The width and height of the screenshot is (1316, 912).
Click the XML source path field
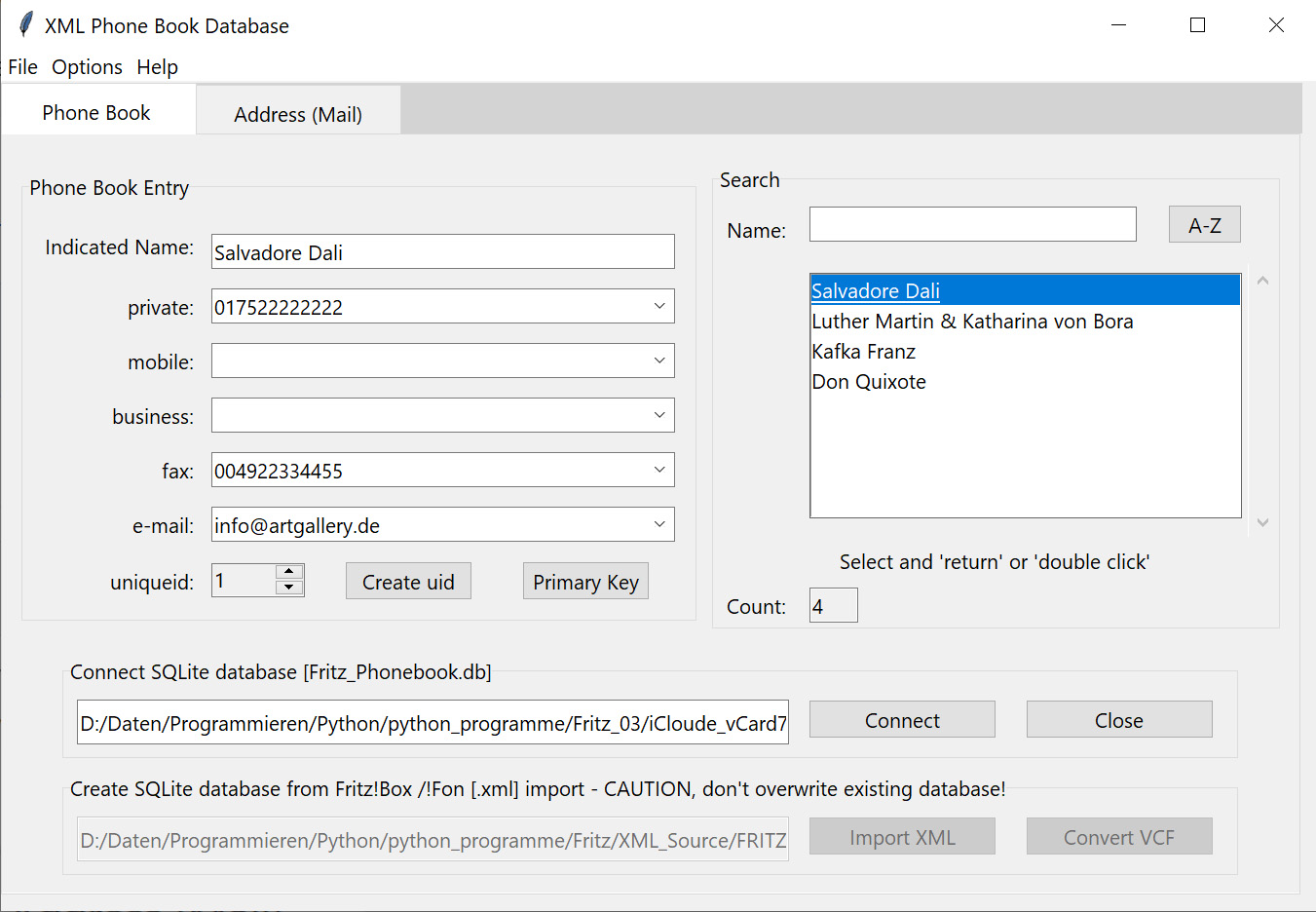(x=432, y=839)
